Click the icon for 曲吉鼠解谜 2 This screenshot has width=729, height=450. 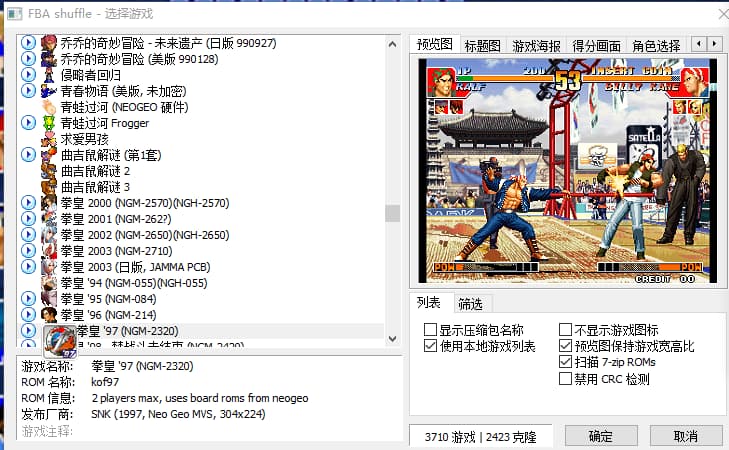pyautogui.click(x=48, y=171)
